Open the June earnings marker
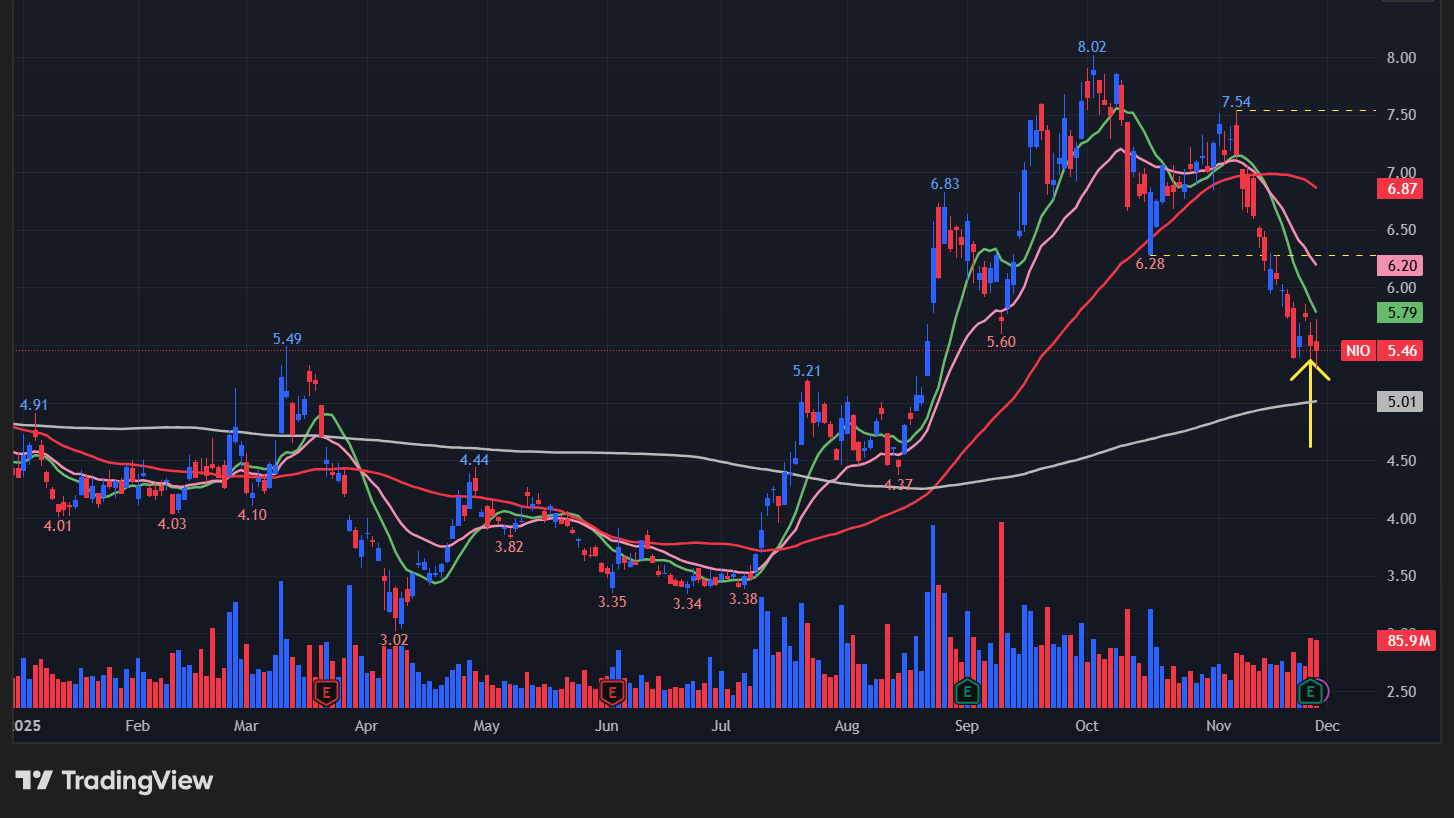The image size is (1454, 818). (x=612, y=691)
